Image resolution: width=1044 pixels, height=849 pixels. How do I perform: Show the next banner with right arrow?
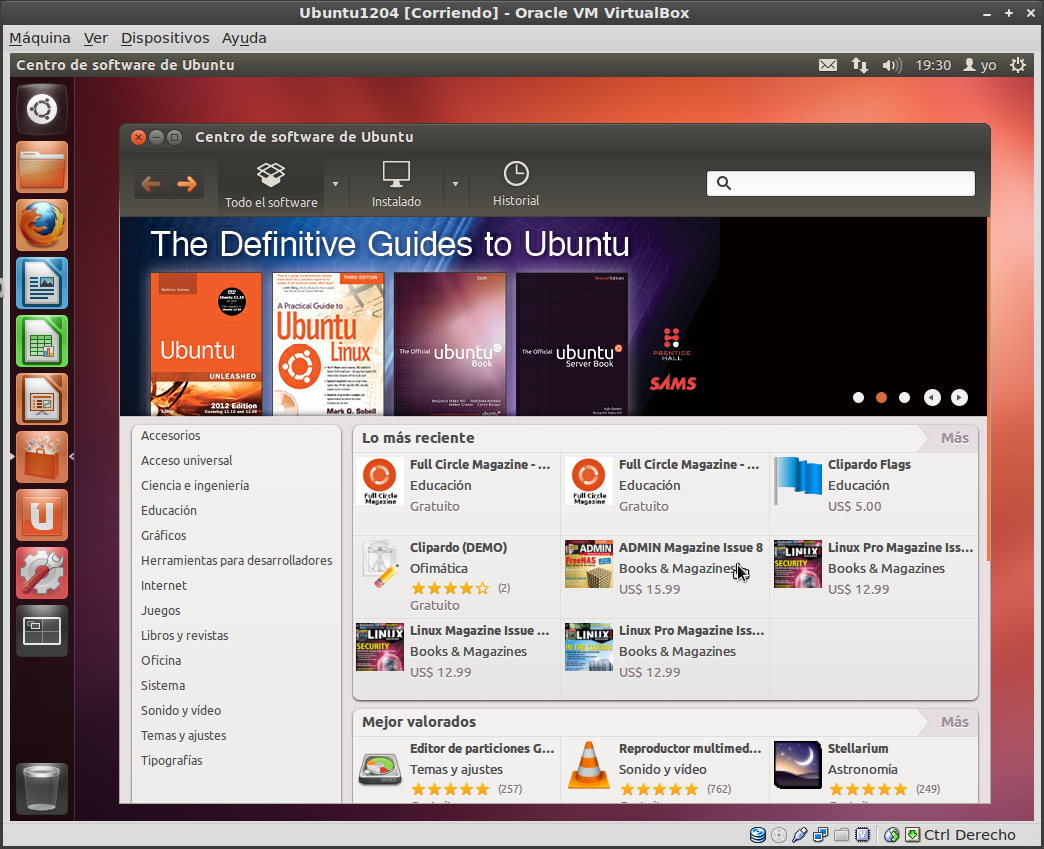pos(959,397)
